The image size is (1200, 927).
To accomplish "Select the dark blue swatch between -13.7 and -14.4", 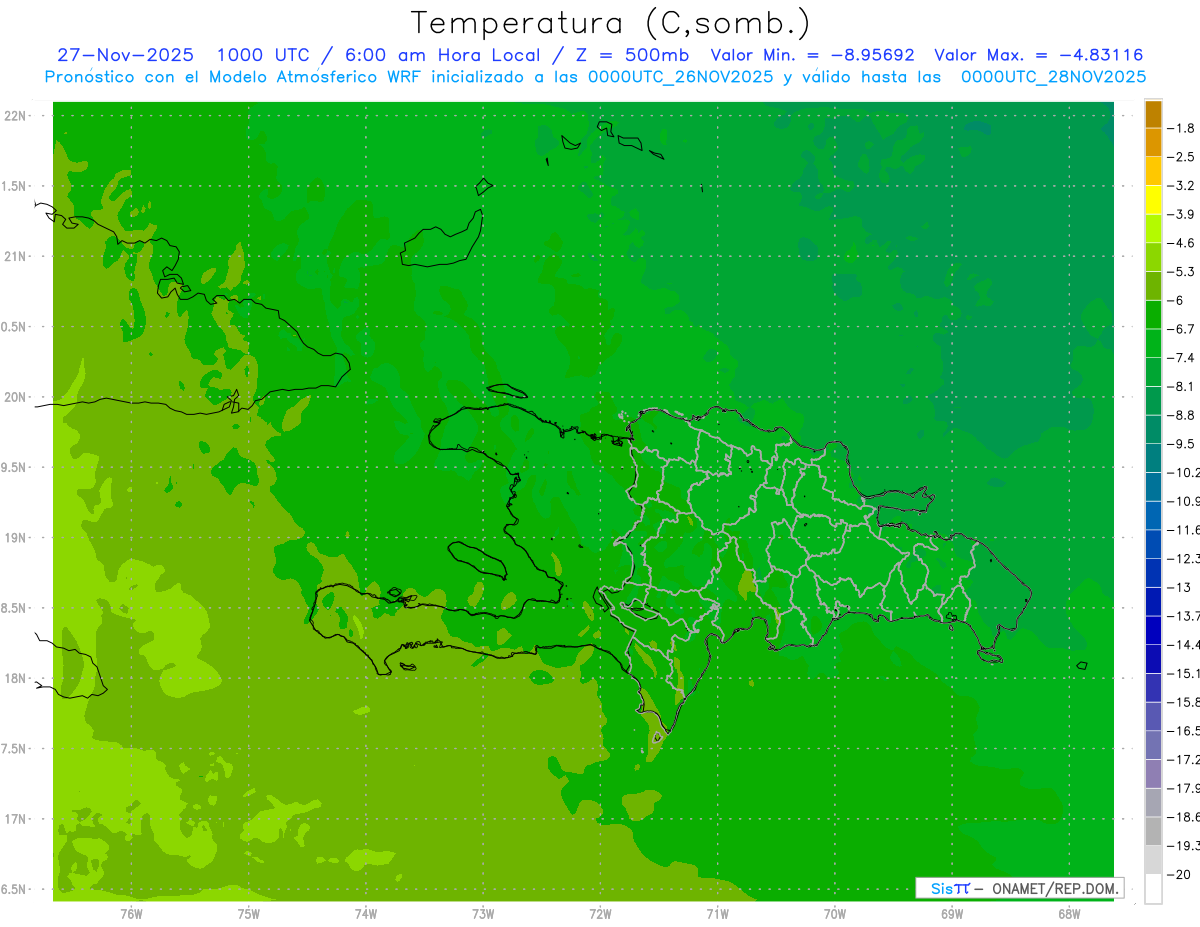I will pos(1153,630).
